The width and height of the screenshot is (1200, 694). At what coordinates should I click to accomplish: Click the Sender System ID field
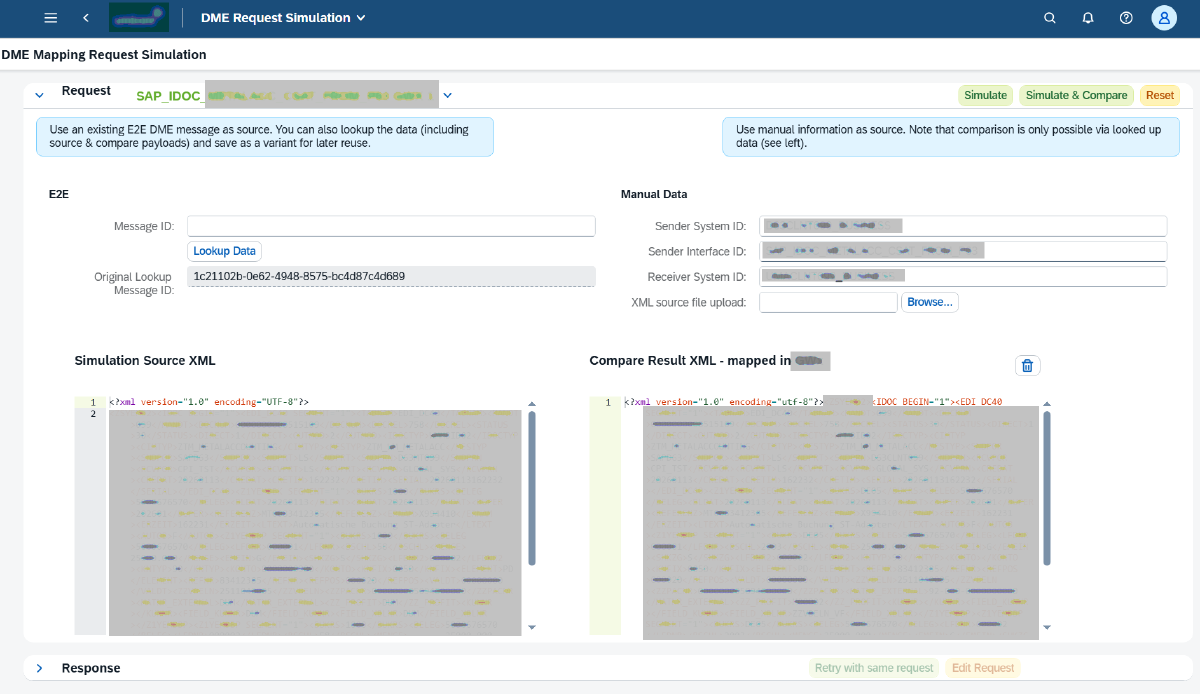pyautogui.click(x=963, y=226)
